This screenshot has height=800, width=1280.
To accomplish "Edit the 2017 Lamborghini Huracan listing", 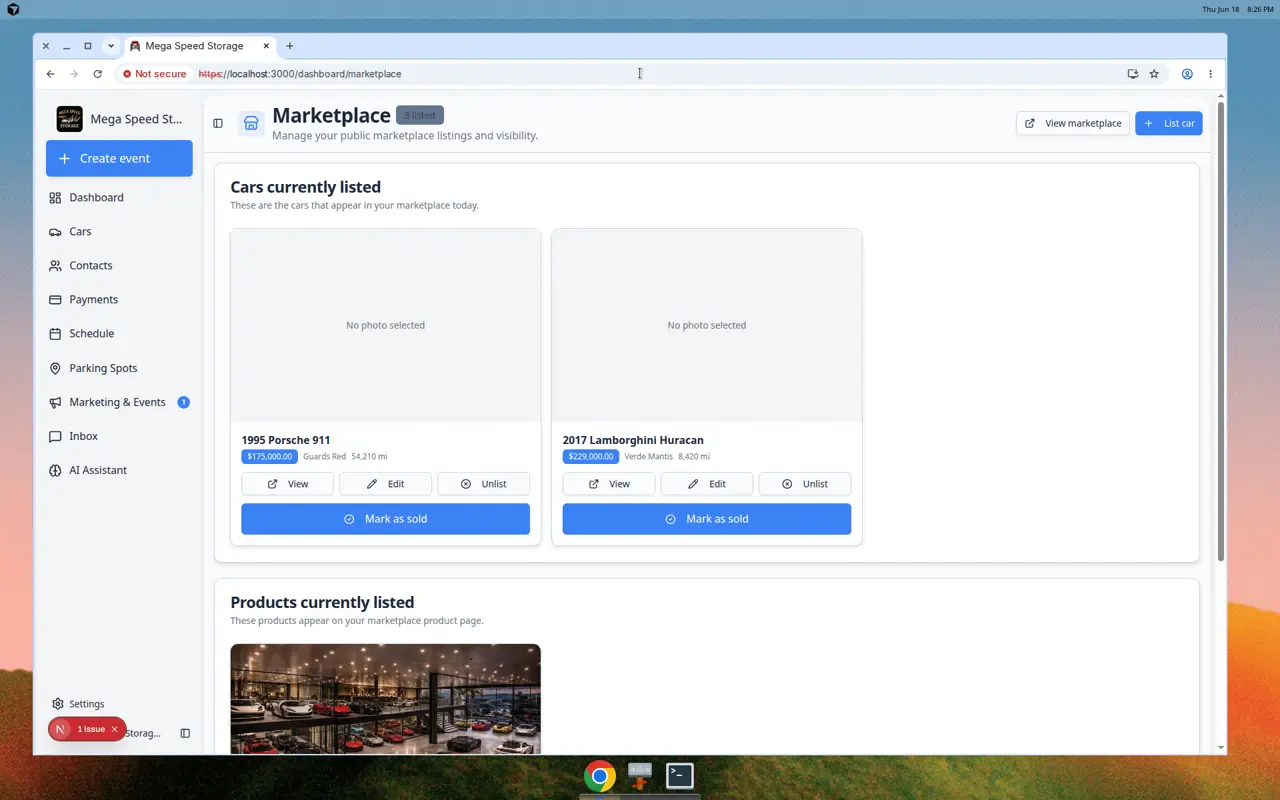I will point(707,484).
